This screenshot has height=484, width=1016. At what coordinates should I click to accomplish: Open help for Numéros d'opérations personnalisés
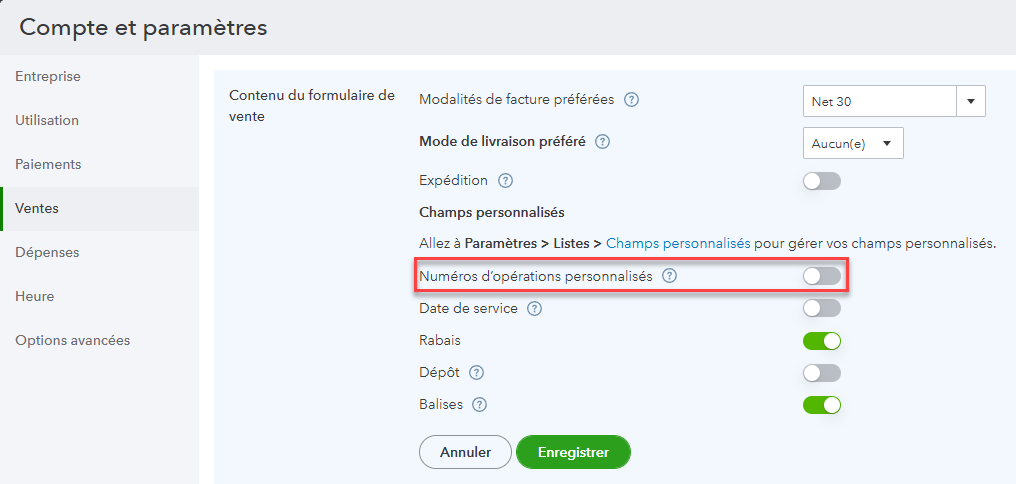click(x=670, y=276)
